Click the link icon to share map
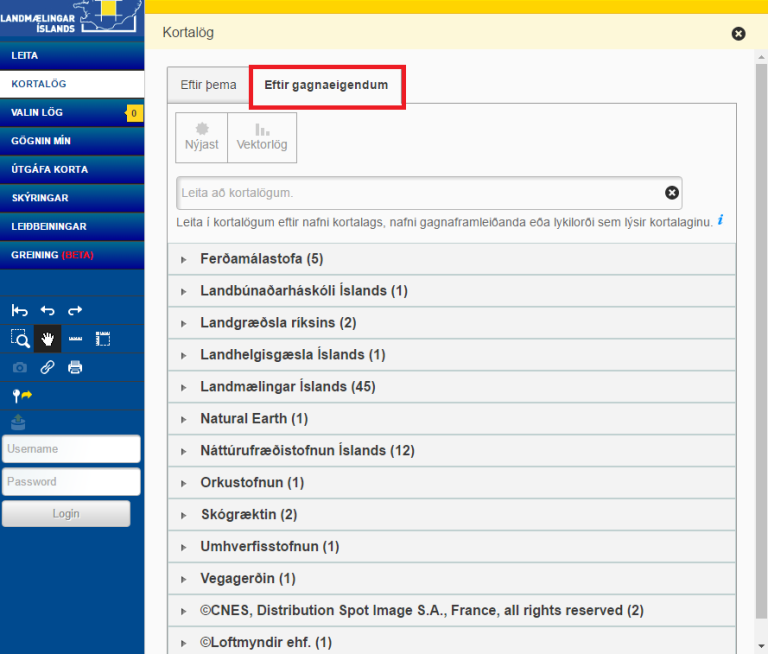This screenshot has height=654, width=768. coord(47,367)
